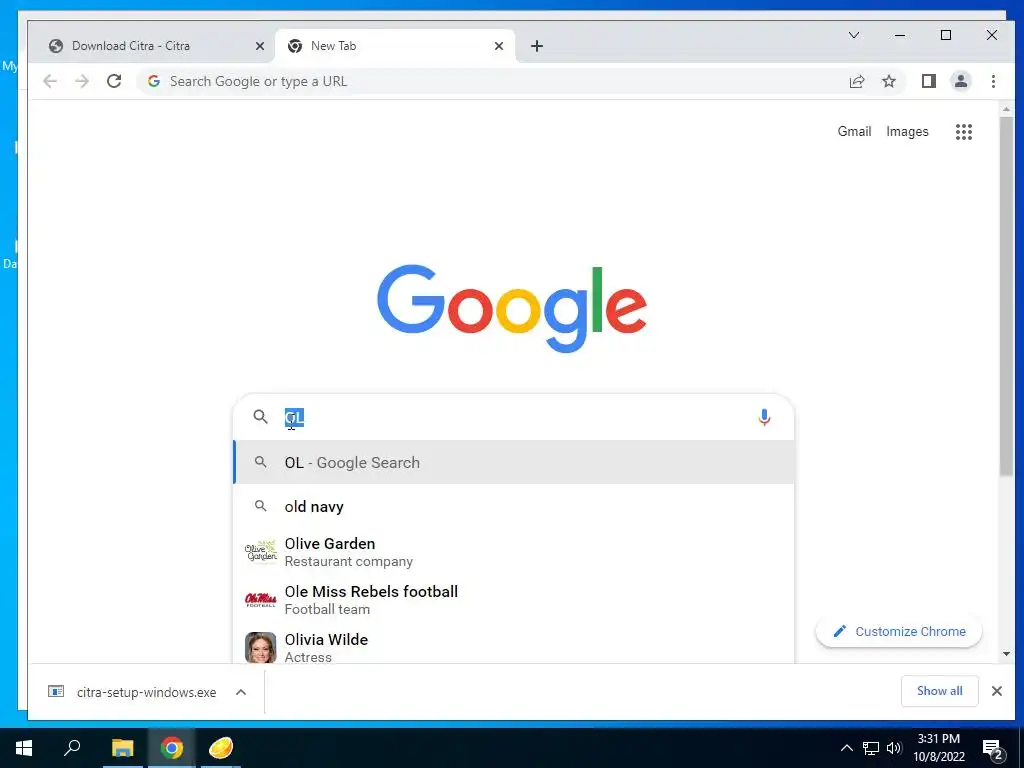1024x768 pixels.
Task: Select the New Tab tab
Action: [x=395, y=46]
